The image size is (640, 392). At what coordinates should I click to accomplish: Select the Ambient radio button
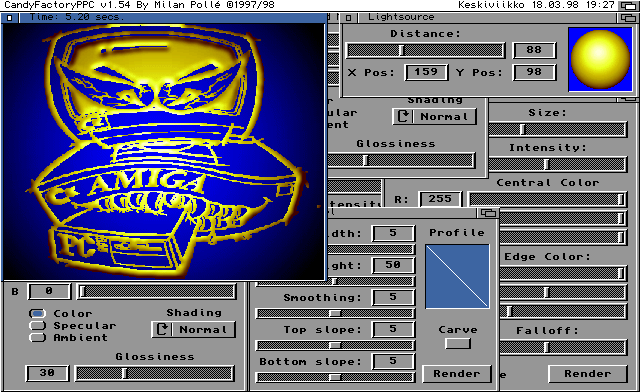pos(37,337)
